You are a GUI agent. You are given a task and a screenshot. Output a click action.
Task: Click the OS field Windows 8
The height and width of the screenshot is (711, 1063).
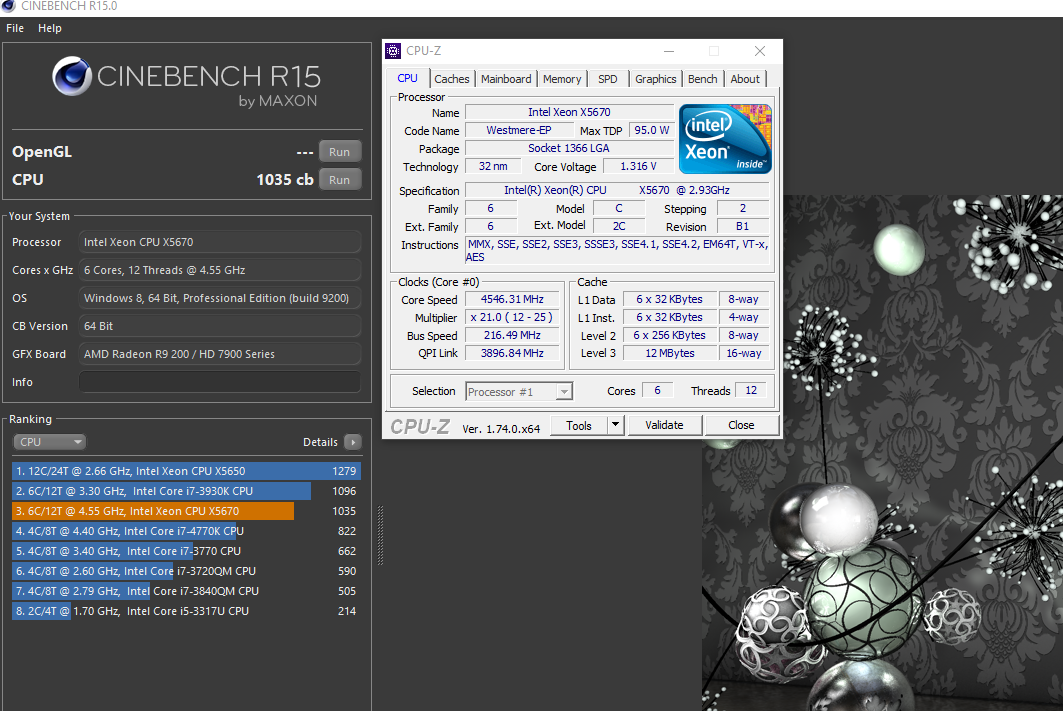pyautogui.click(x=220, y=298)
